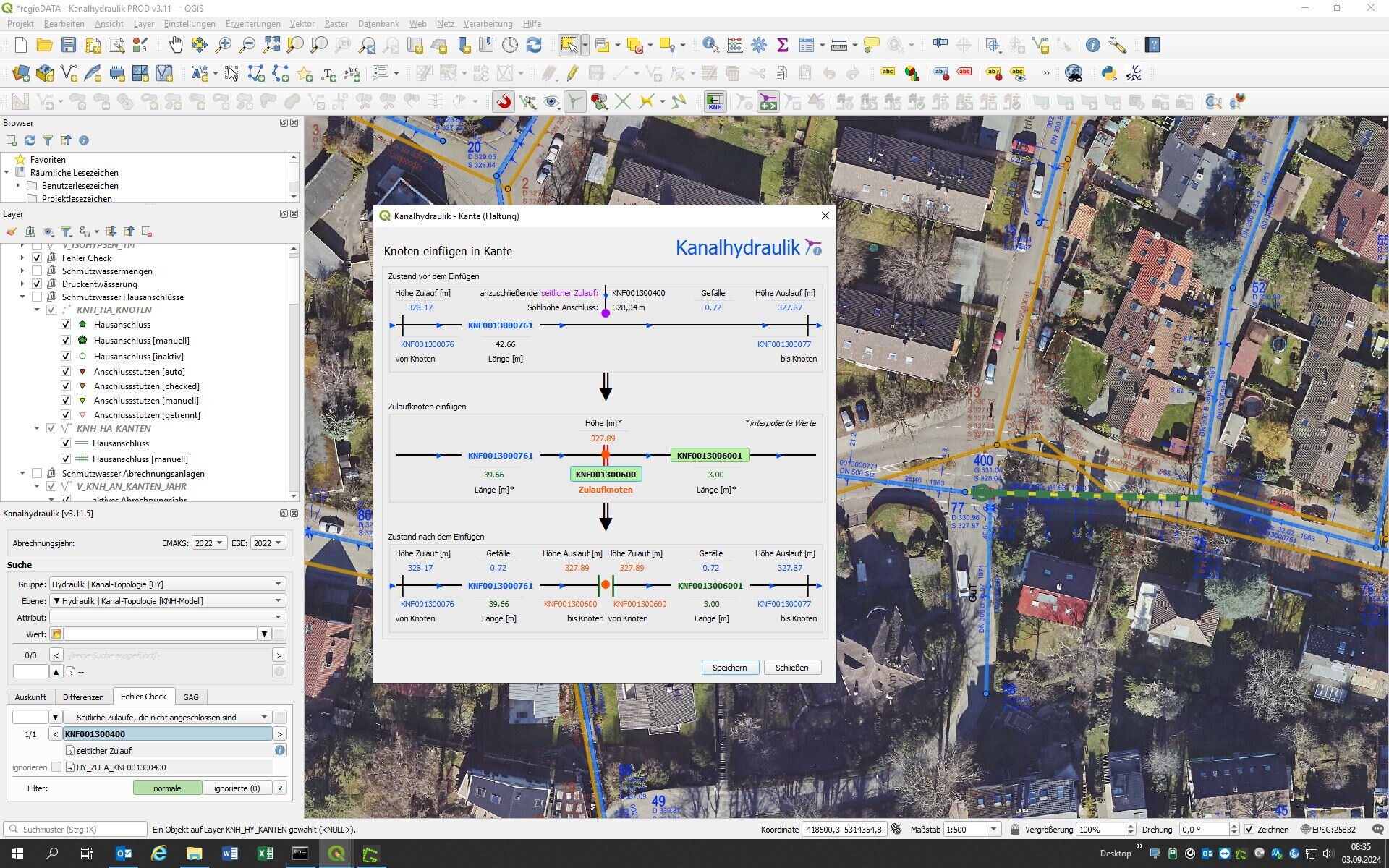1389x868 pixels.
Task: Click the New Shapefile Layer icon
Action: [69, 73]
